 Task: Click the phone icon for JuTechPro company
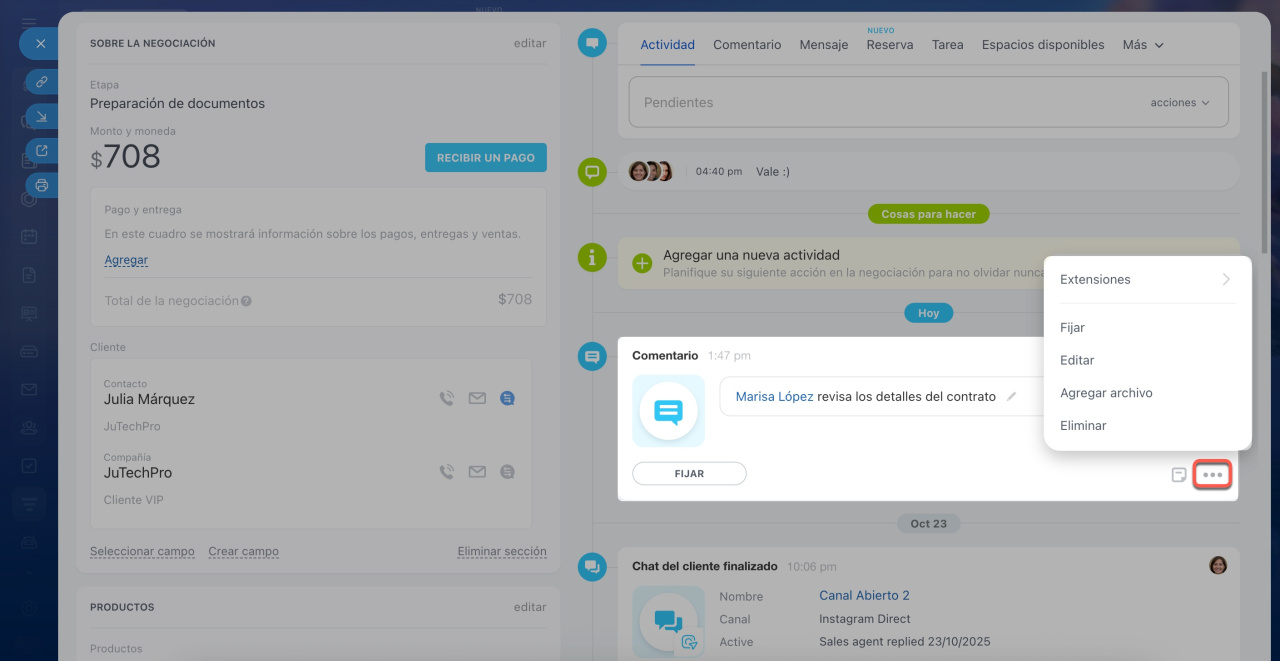[447, 472]
